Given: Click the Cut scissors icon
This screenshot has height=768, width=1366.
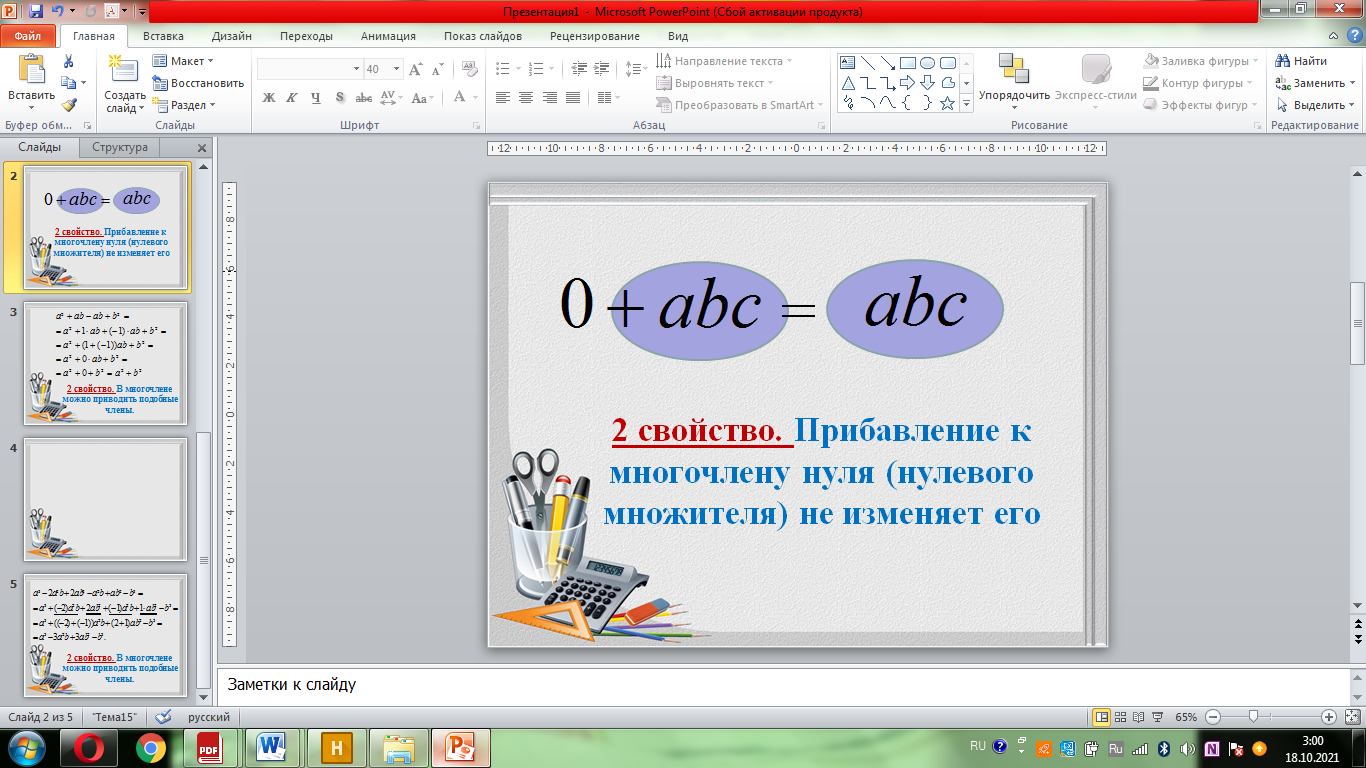Looking at the screenshot, I should click(68, 61).
